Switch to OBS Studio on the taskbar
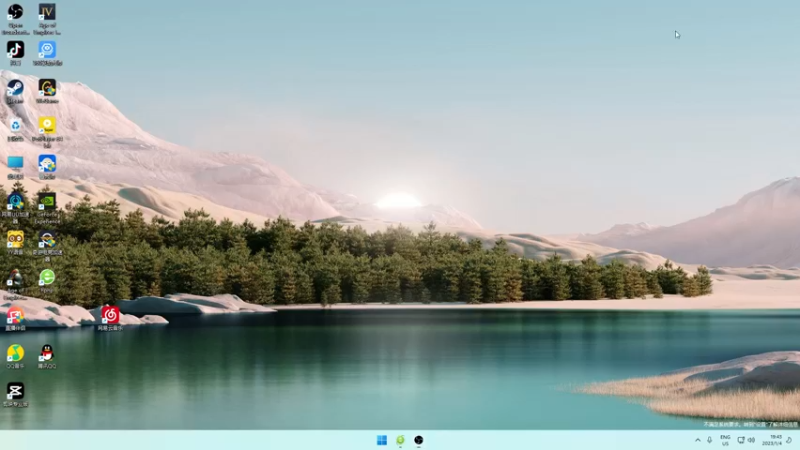This screenshot has height=450, width=800. [419, 440]
